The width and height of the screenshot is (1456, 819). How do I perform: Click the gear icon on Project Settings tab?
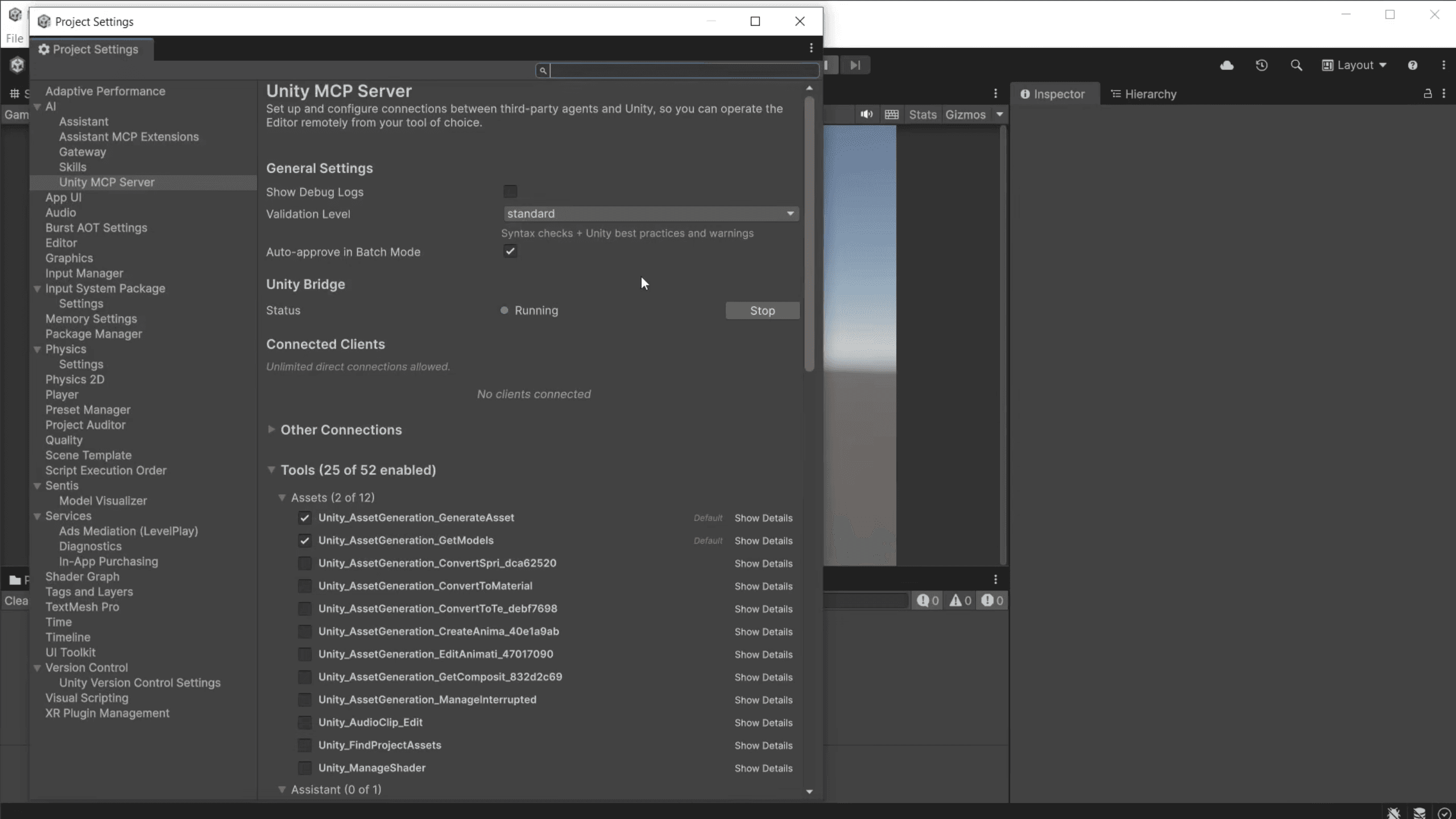[x=44, y=49]
